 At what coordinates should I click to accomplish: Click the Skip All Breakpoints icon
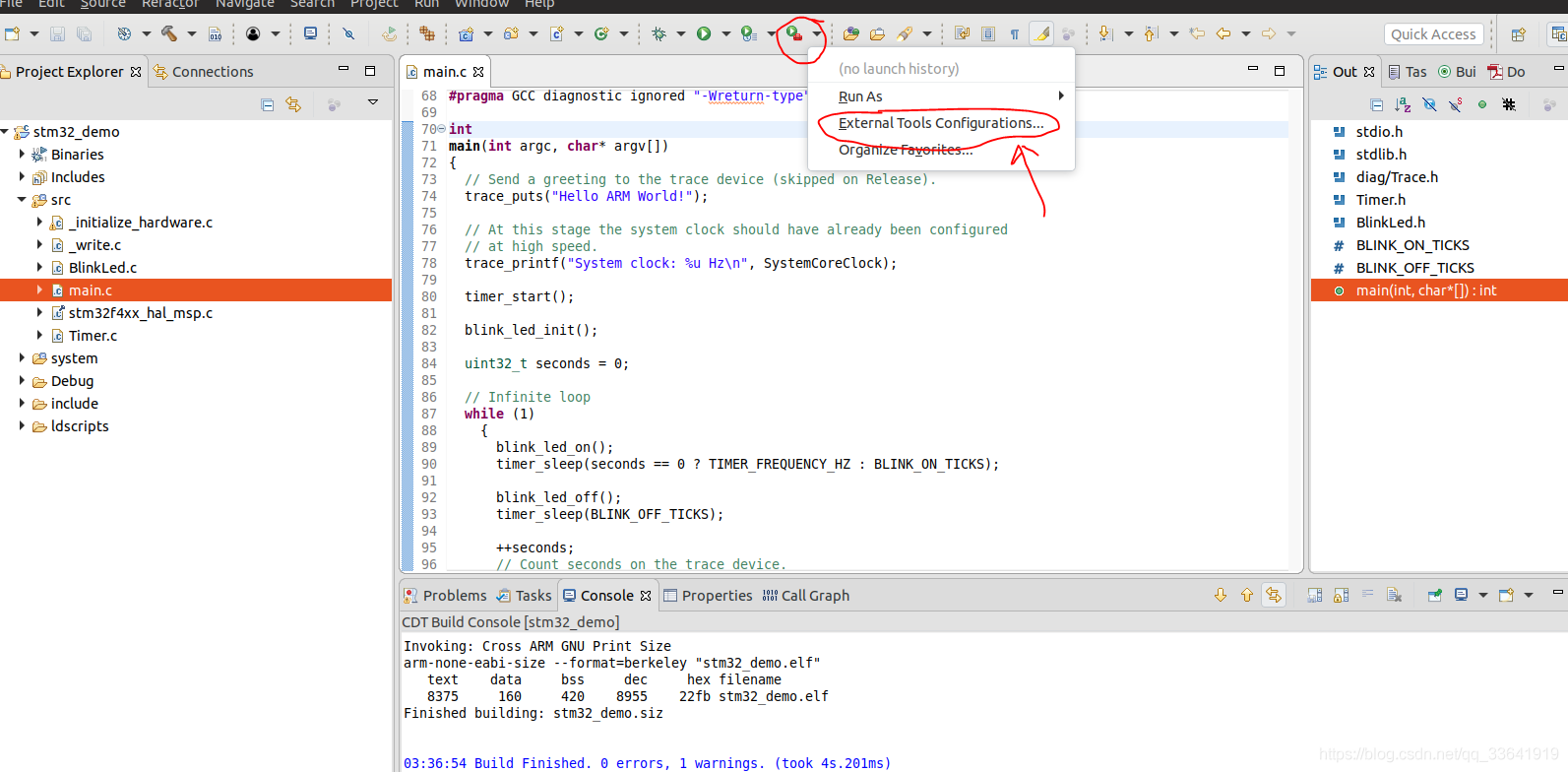(348, 33)
